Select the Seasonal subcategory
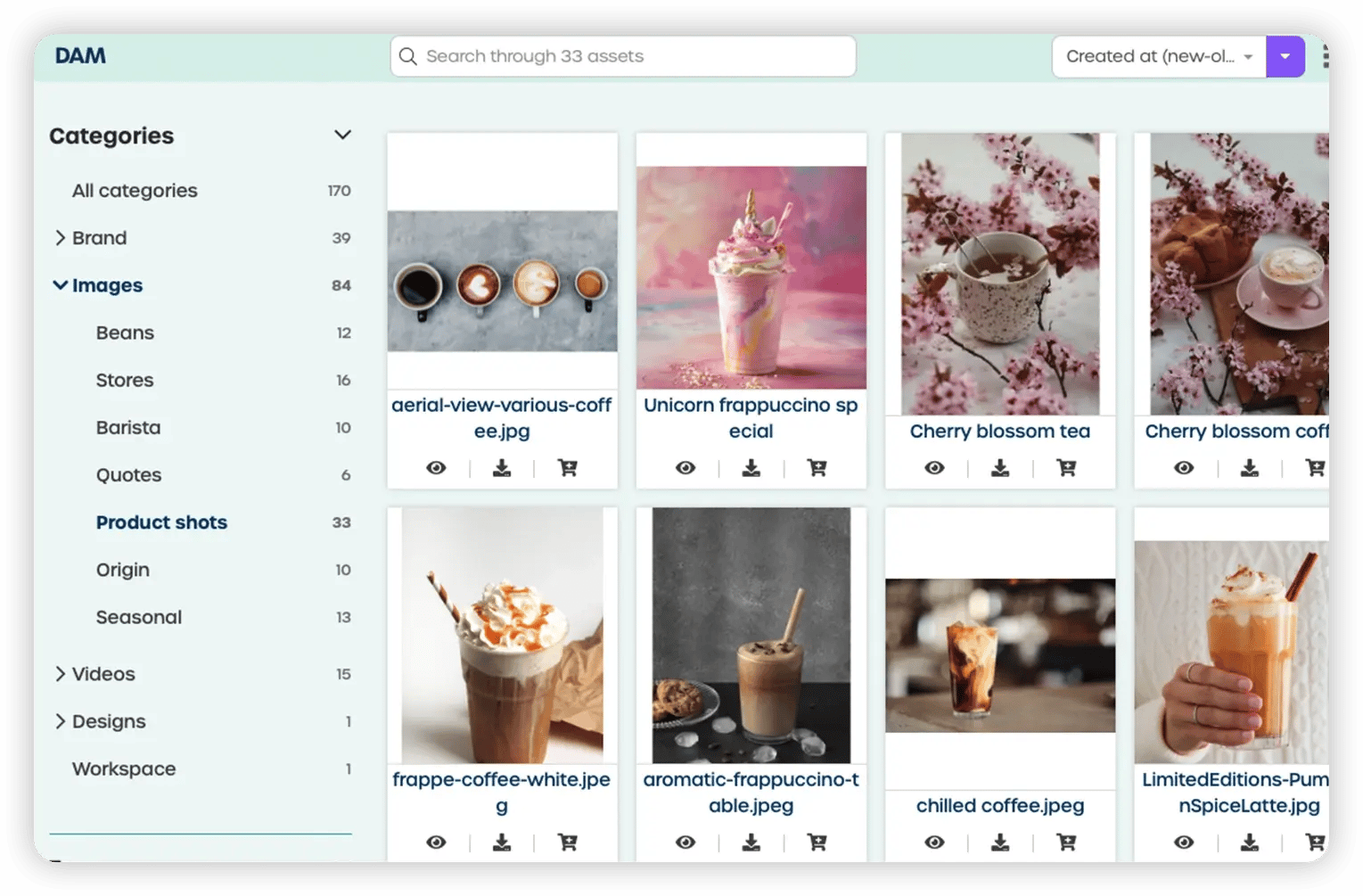Viewport: 1363px width, 896px height. click(139, 617)
